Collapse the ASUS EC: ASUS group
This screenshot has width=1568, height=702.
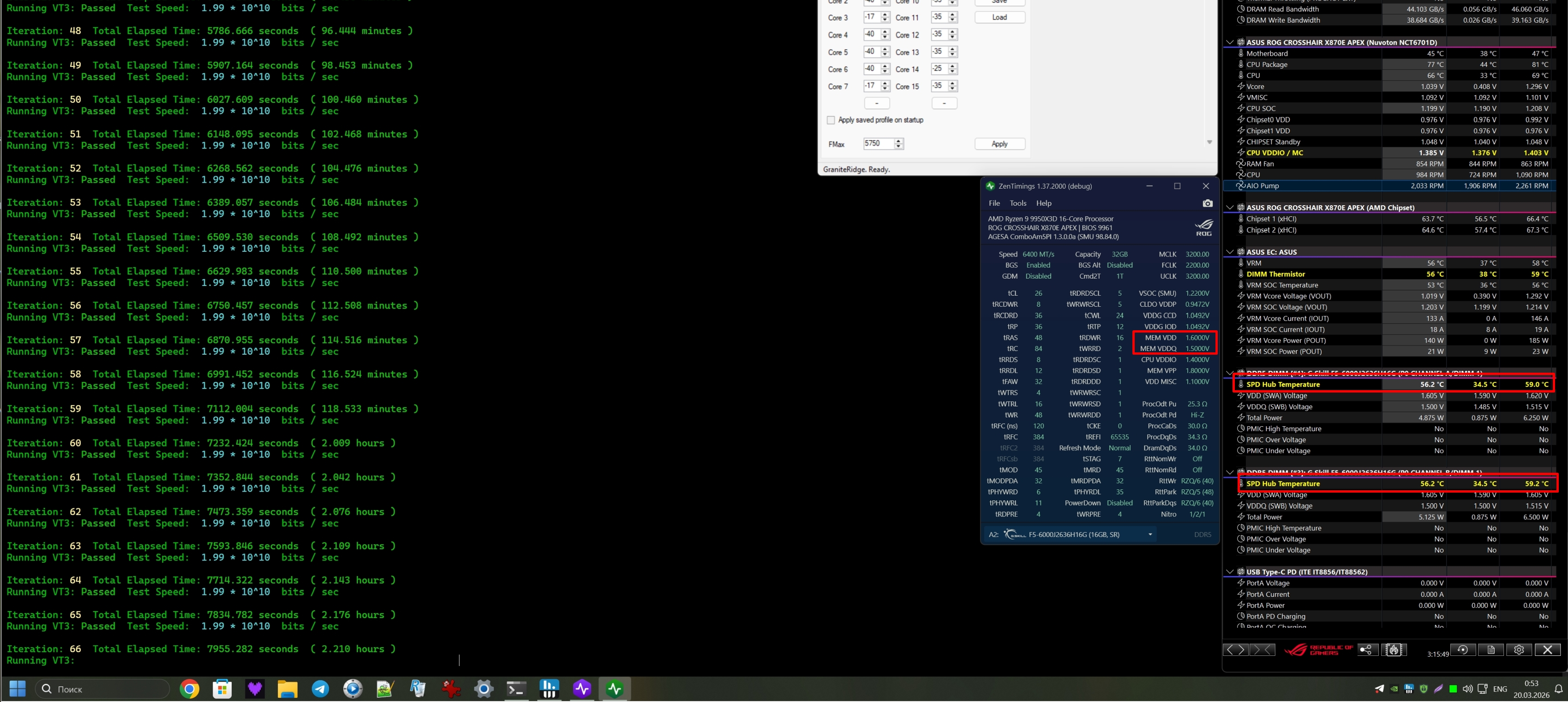(1230, 252)
